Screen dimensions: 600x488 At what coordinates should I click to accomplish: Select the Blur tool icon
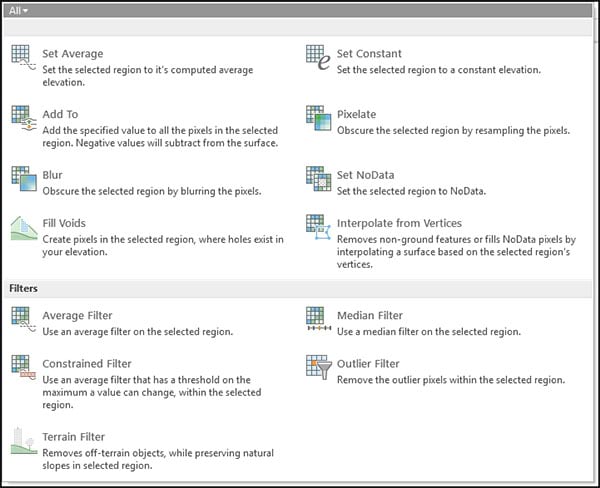pyautogui.click(x=23, y=180)
